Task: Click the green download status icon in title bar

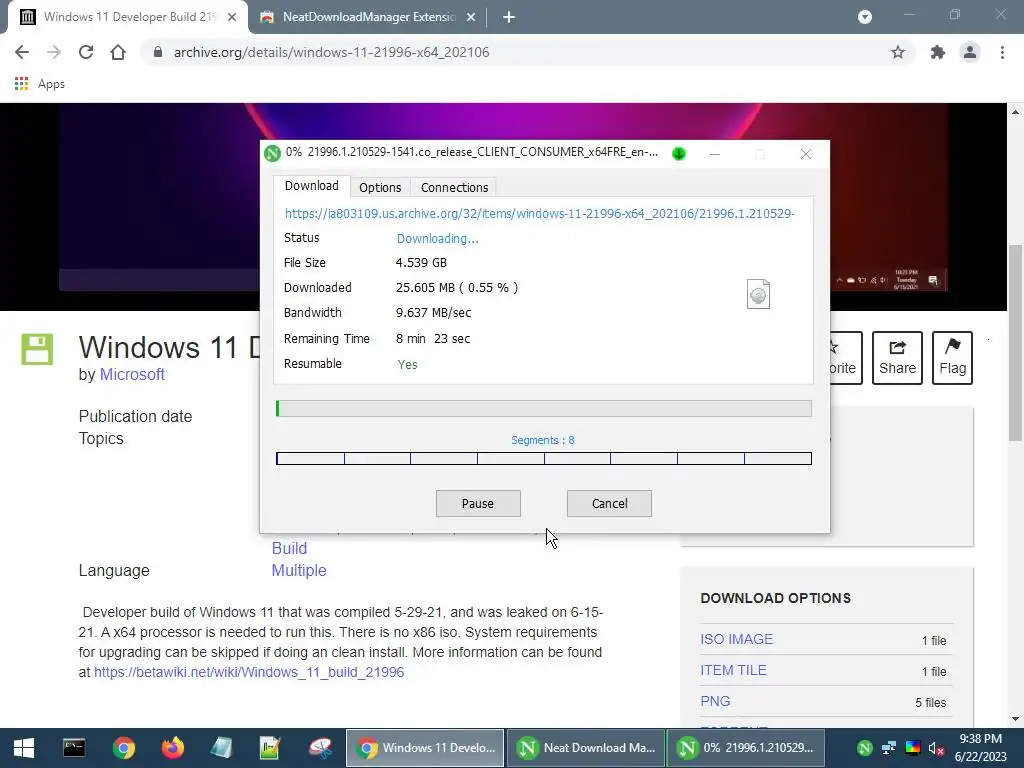Action: tap(679, 153)
